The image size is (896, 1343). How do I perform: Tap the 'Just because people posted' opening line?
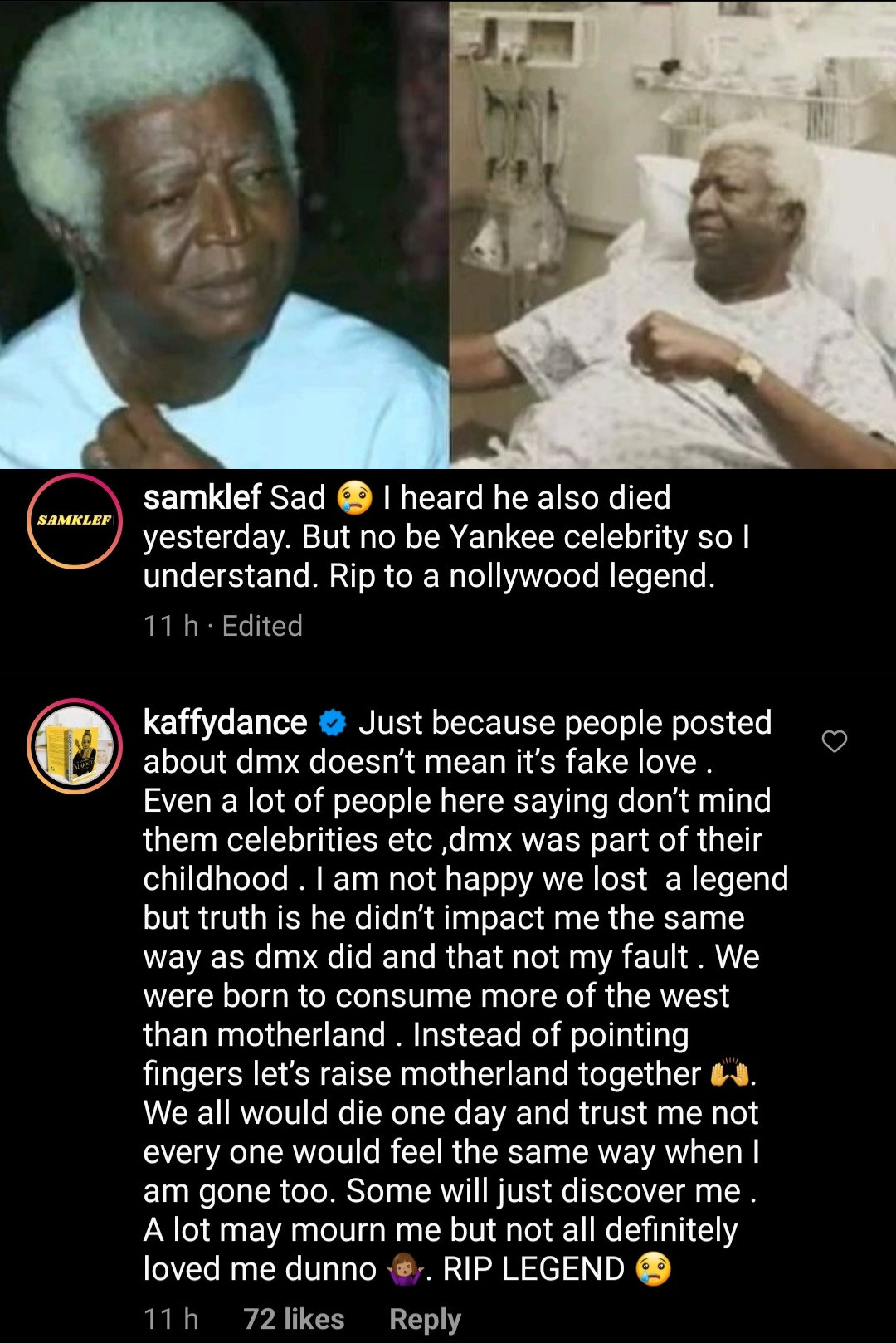(x=565, y=723)
